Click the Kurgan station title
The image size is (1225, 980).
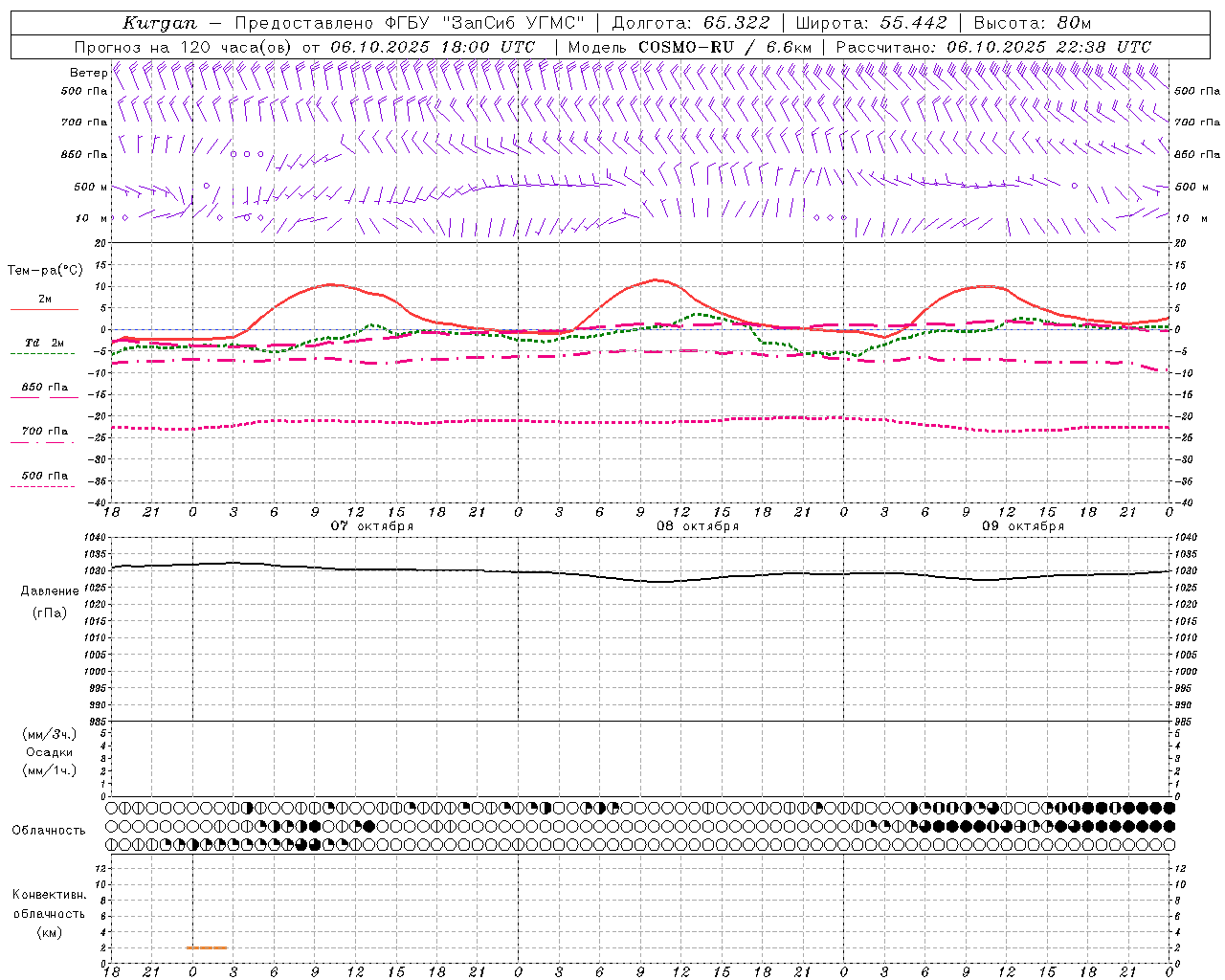click(x=160, y=23)
